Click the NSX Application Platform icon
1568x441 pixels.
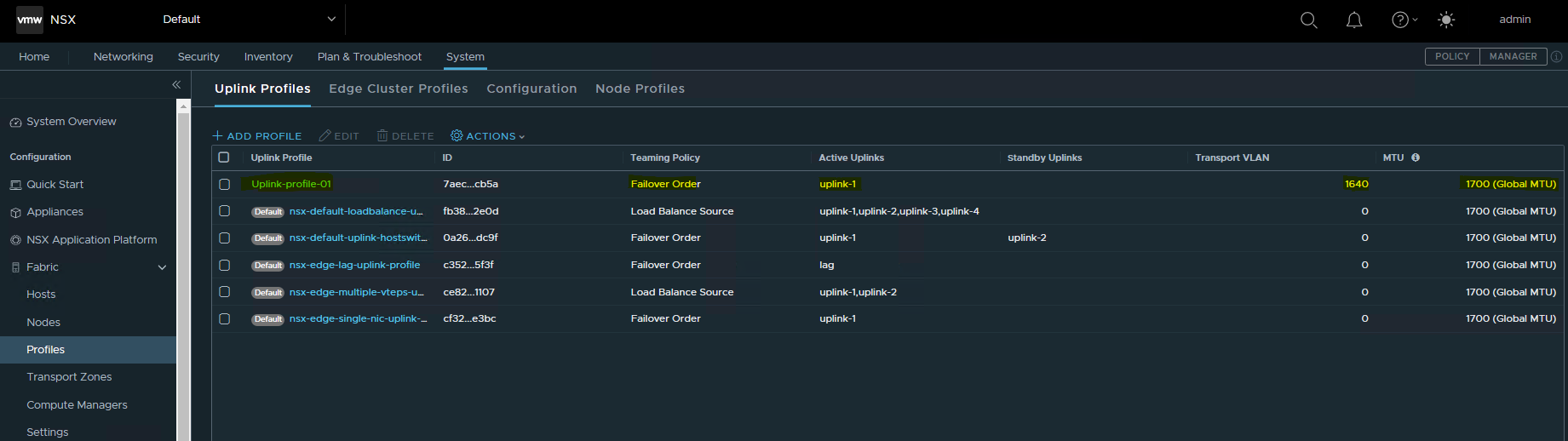click(15, 240)
